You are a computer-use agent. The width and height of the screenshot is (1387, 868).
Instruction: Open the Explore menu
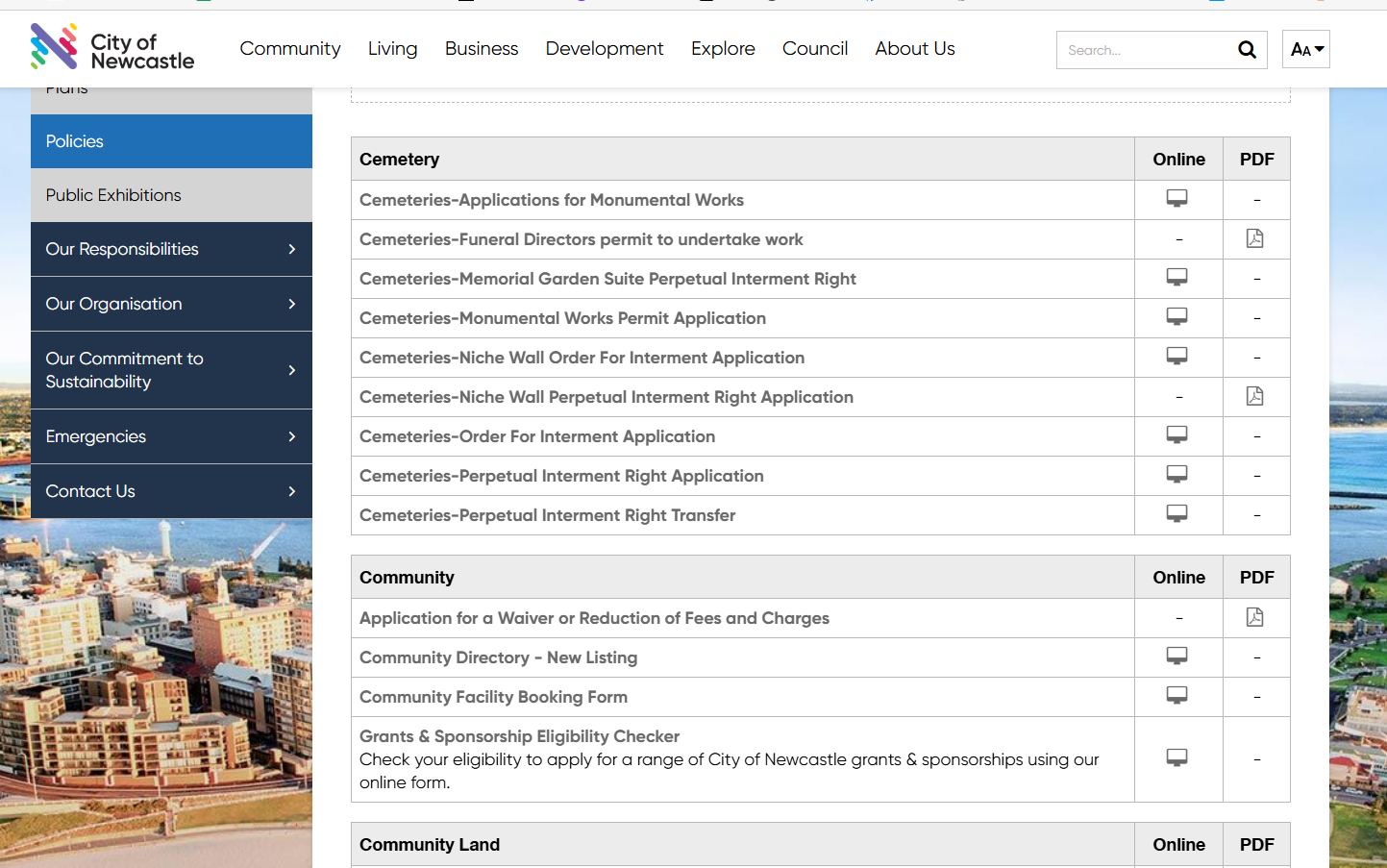tap(723, 48)
